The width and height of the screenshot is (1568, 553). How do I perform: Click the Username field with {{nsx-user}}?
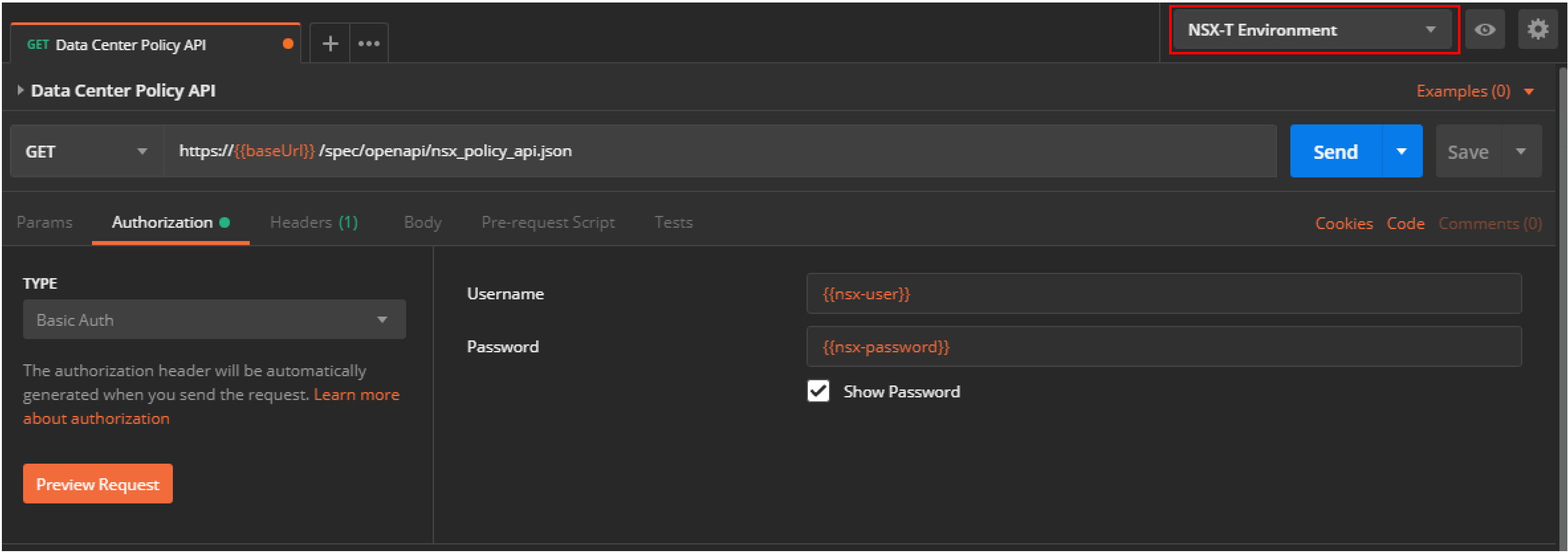(x=1163, y=293)
